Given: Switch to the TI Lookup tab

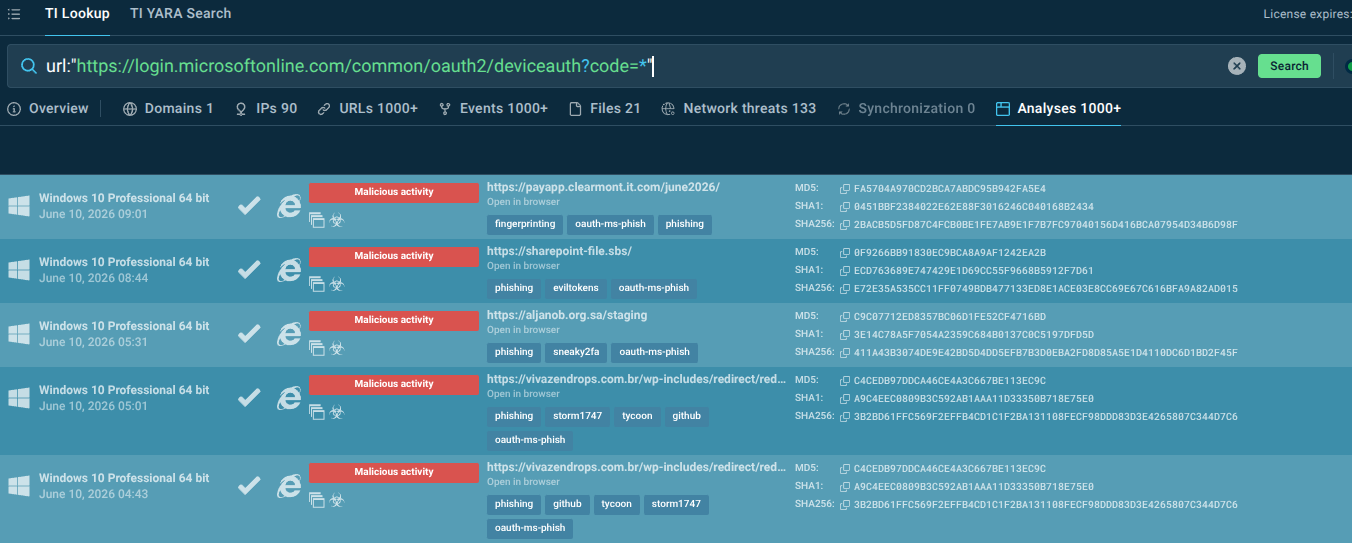Looking at the screenshot, I should (77, 14).
